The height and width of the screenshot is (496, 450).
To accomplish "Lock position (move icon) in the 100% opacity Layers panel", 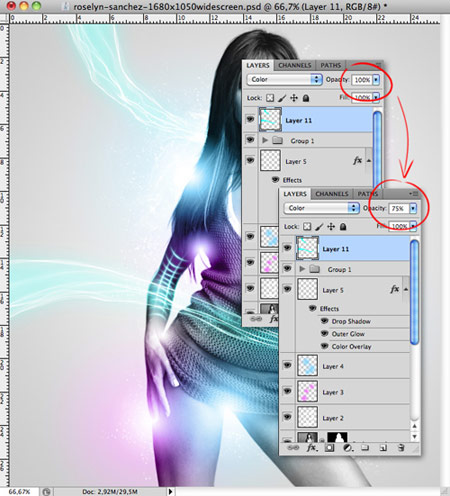I will pos(294,98).
